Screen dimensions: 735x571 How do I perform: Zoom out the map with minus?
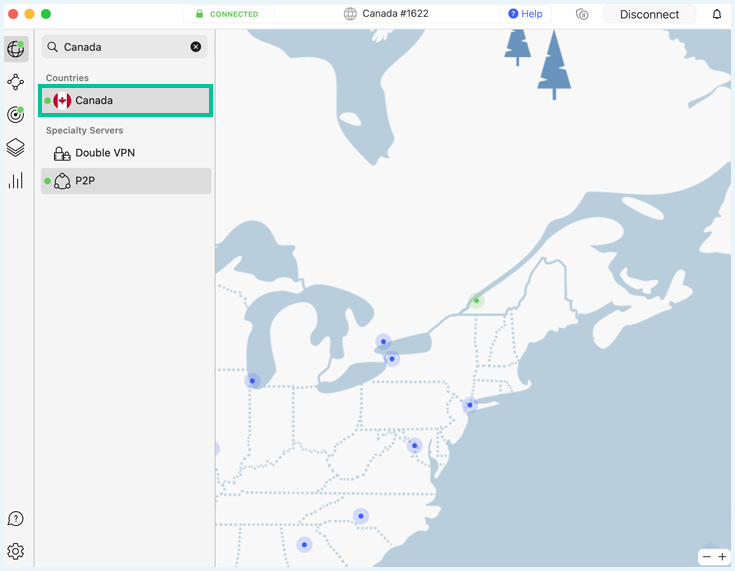pyautogui.click(x=706, y=556)
